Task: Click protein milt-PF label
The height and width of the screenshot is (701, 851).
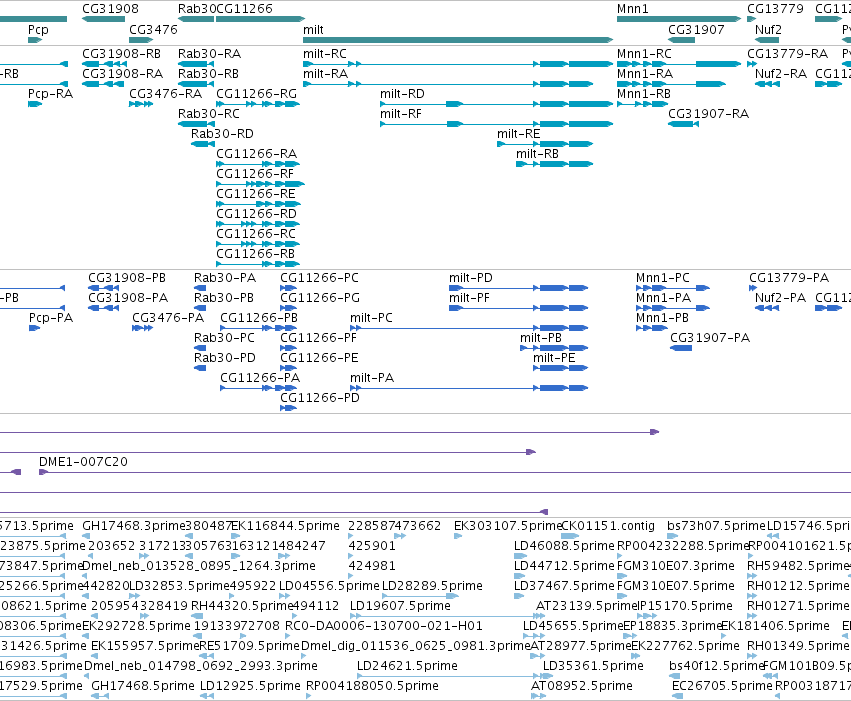Action: [x=469, y=298]
